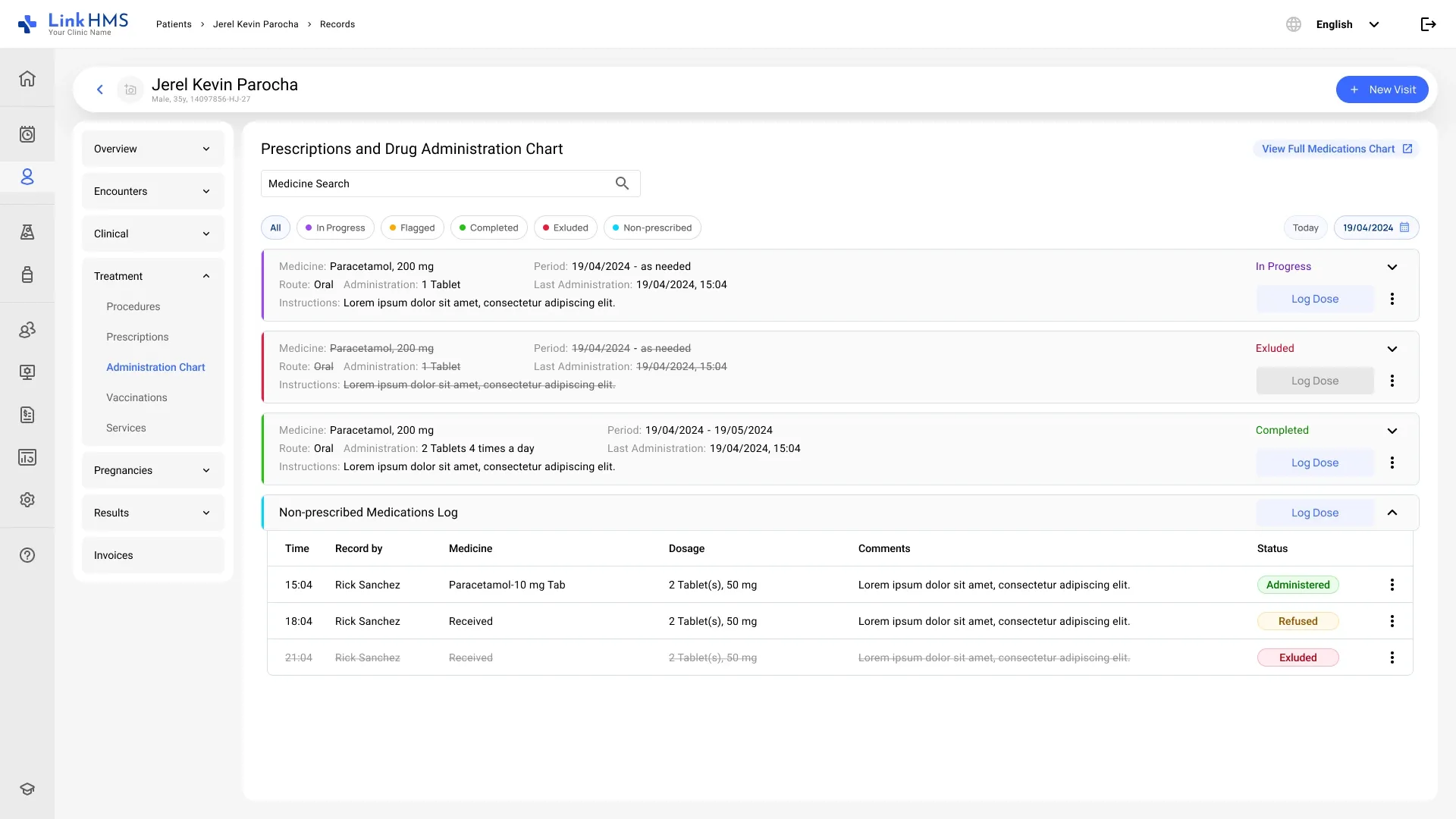Go to Patients breadcrumb
The height and width of the screenshot is (819, 1456).
tap(174, 24)
